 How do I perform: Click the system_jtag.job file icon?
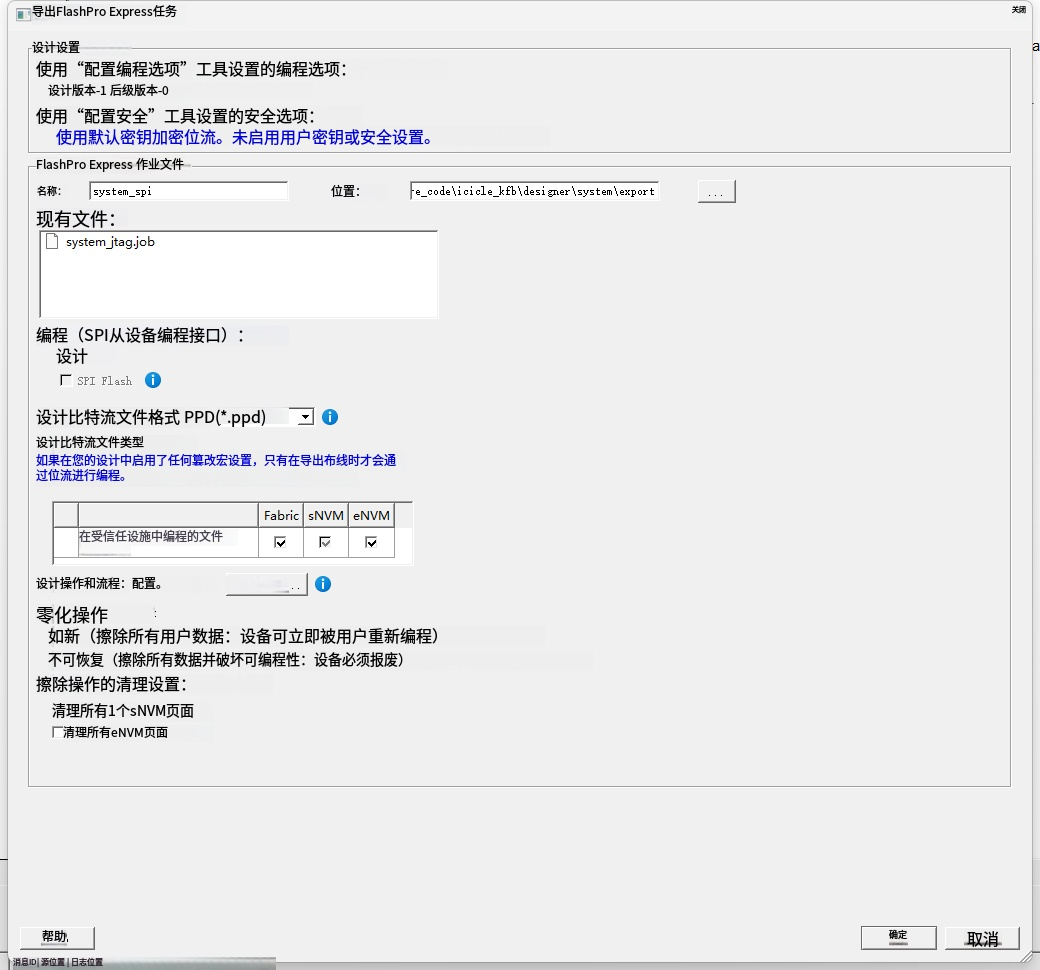52,242
